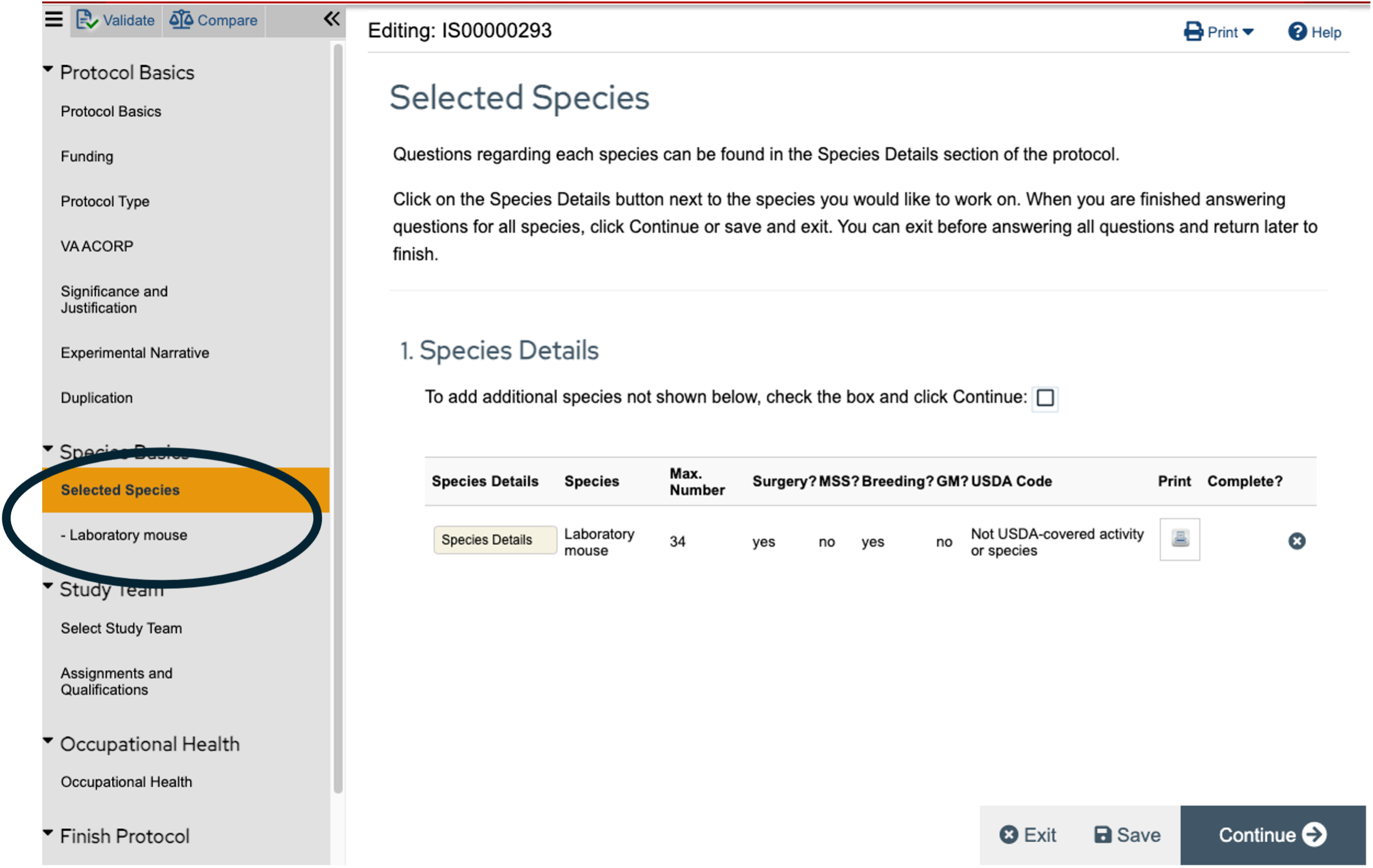Open the hamburger menu icon
Screen dimensions: 1373x868
(54, 19)
